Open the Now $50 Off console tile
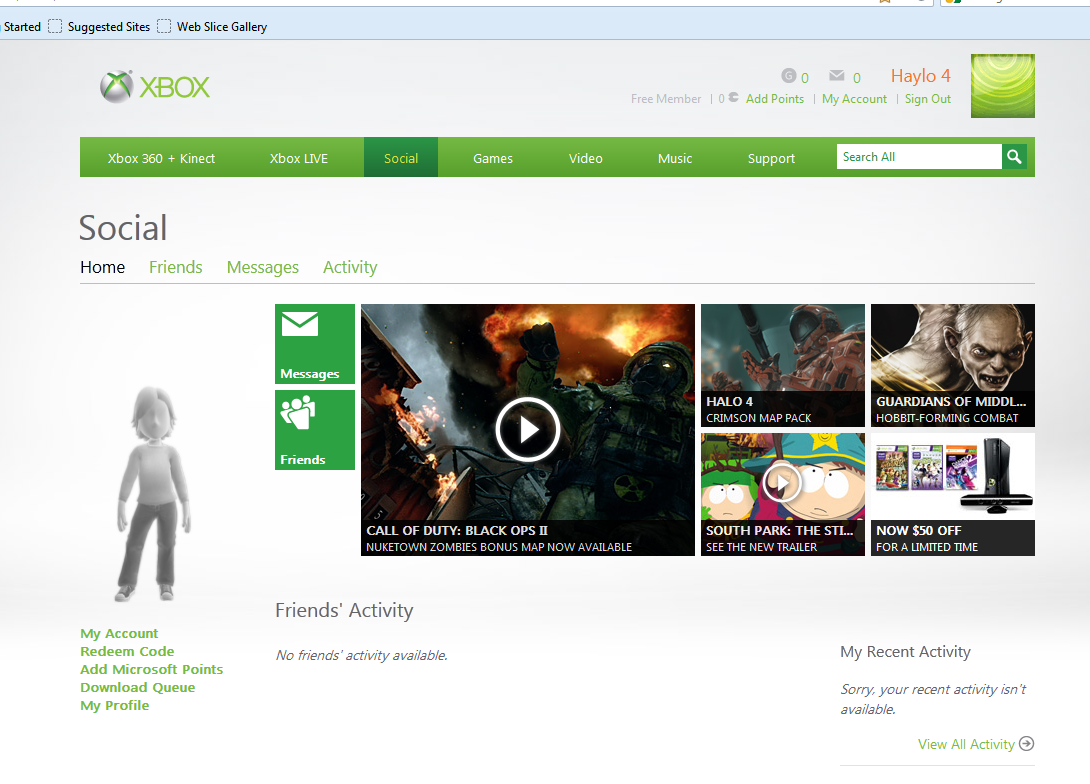 pos(952,494)
